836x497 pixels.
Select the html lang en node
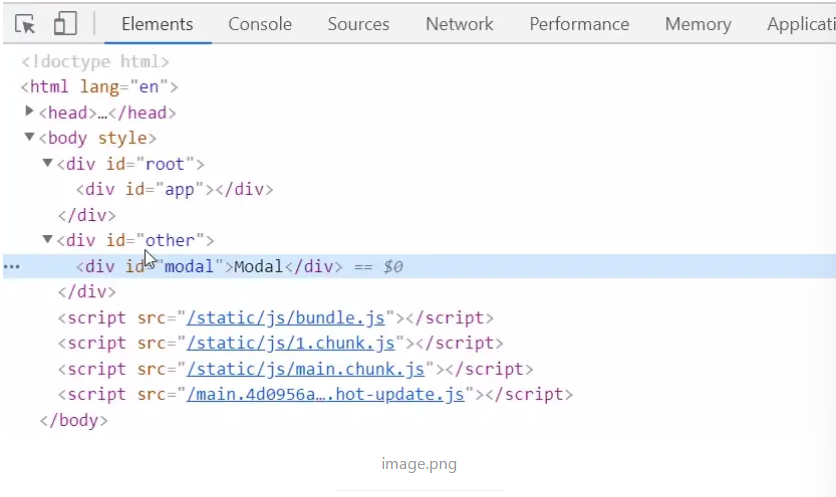[x=99, y=87]
